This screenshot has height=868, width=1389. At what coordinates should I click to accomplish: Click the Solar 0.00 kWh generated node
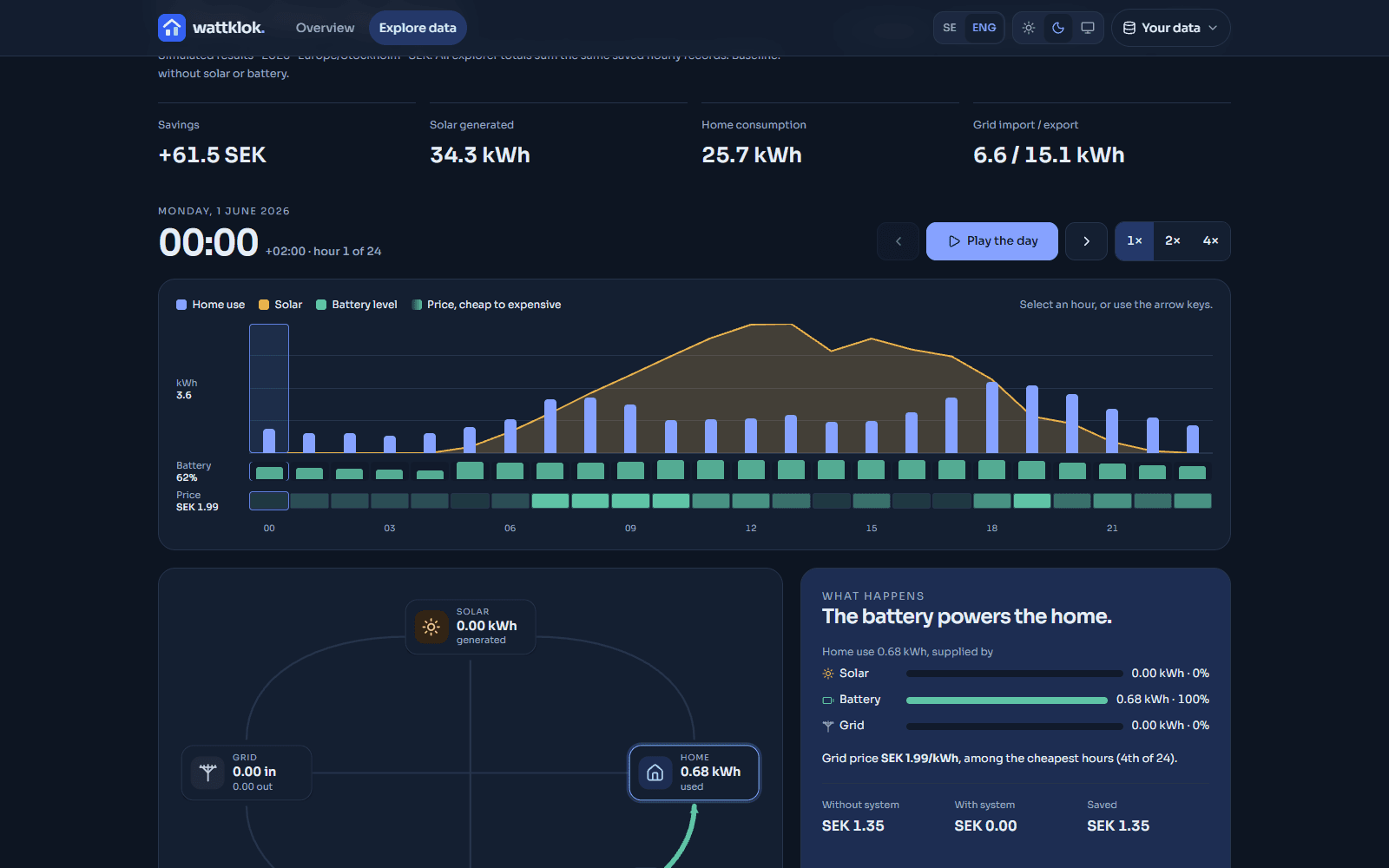point(471,627)
